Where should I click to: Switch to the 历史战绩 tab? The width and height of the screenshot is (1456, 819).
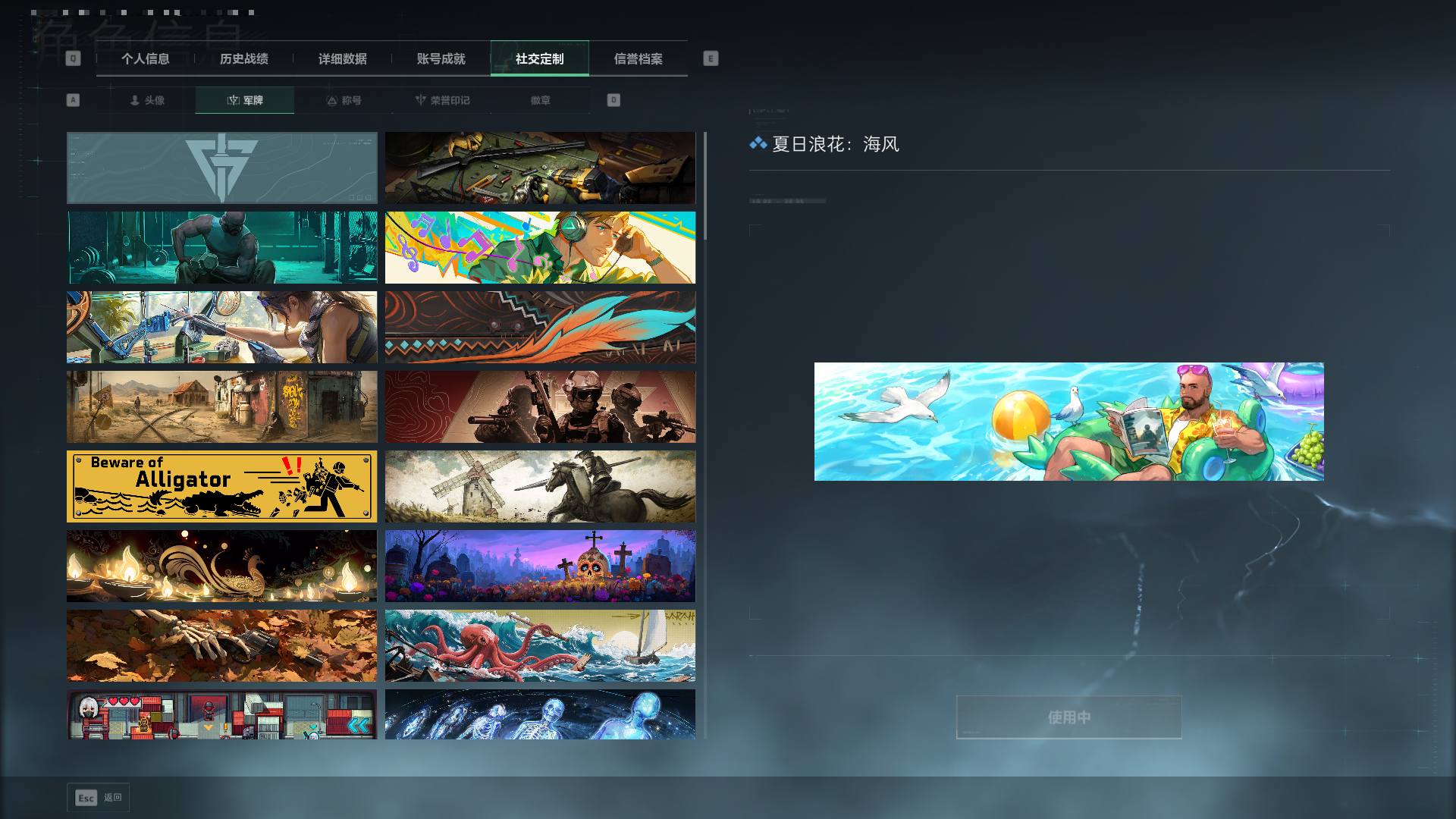(x=244, y=58)
